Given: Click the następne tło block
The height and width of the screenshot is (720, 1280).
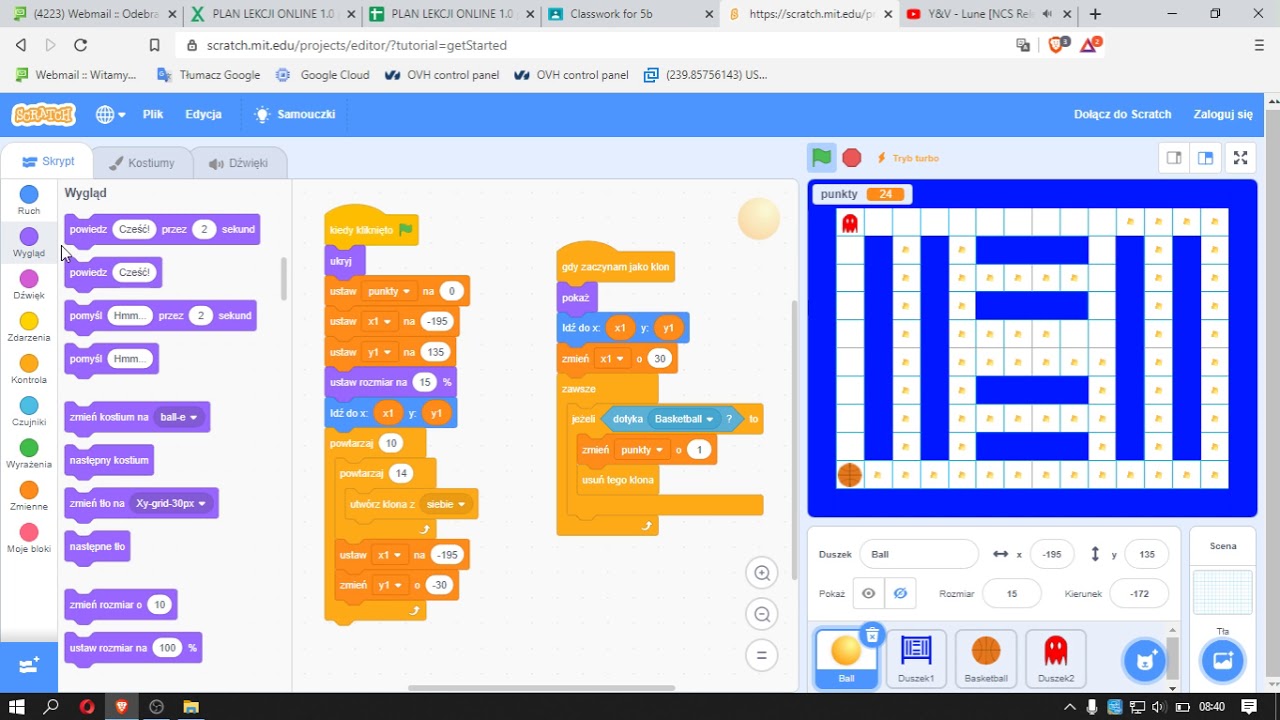Looking at the screenshot, I should click(97, 547).
